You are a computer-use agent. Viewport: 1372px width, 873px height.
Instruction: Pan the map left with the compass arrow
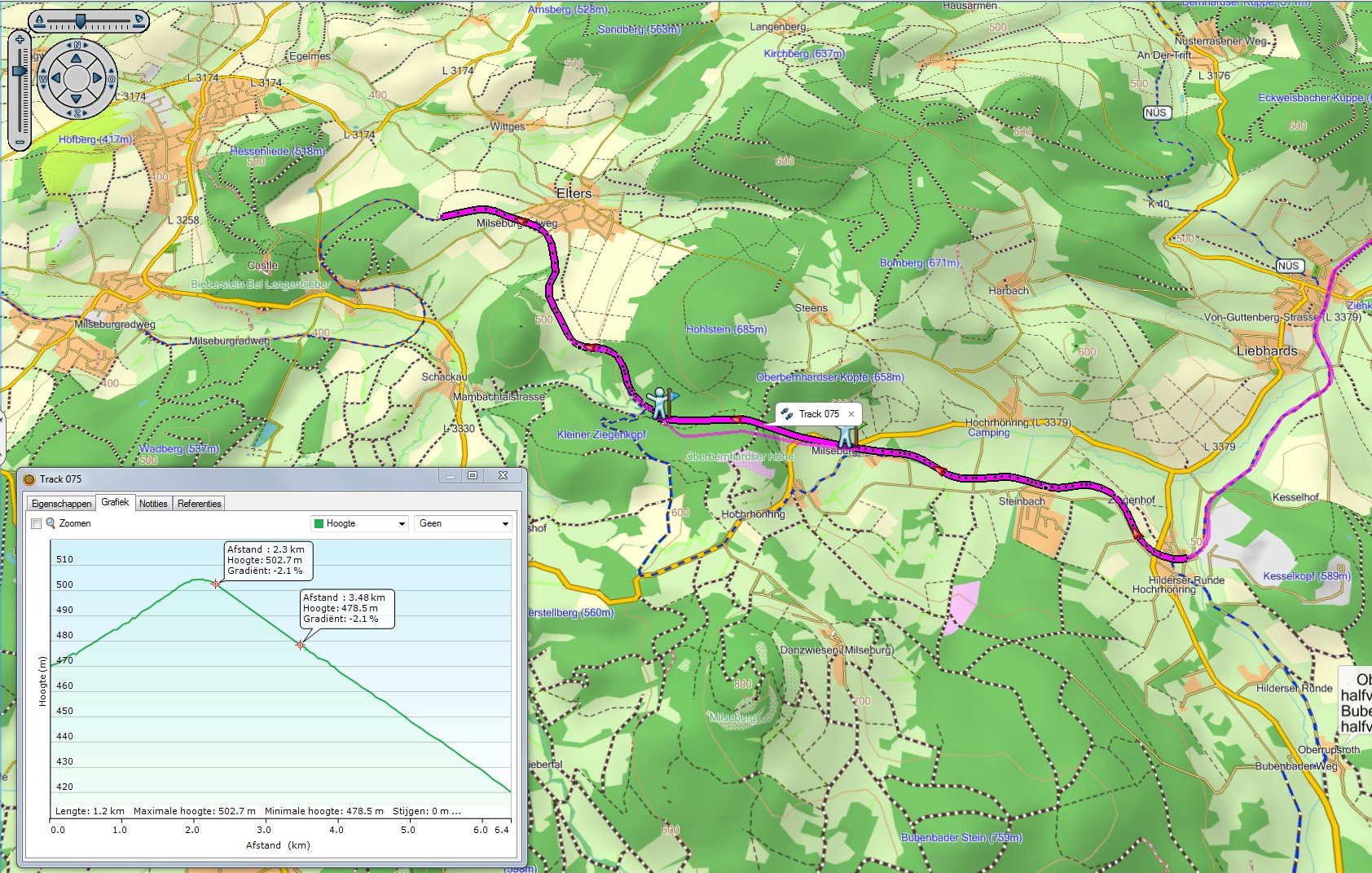[x=55, y=79]
